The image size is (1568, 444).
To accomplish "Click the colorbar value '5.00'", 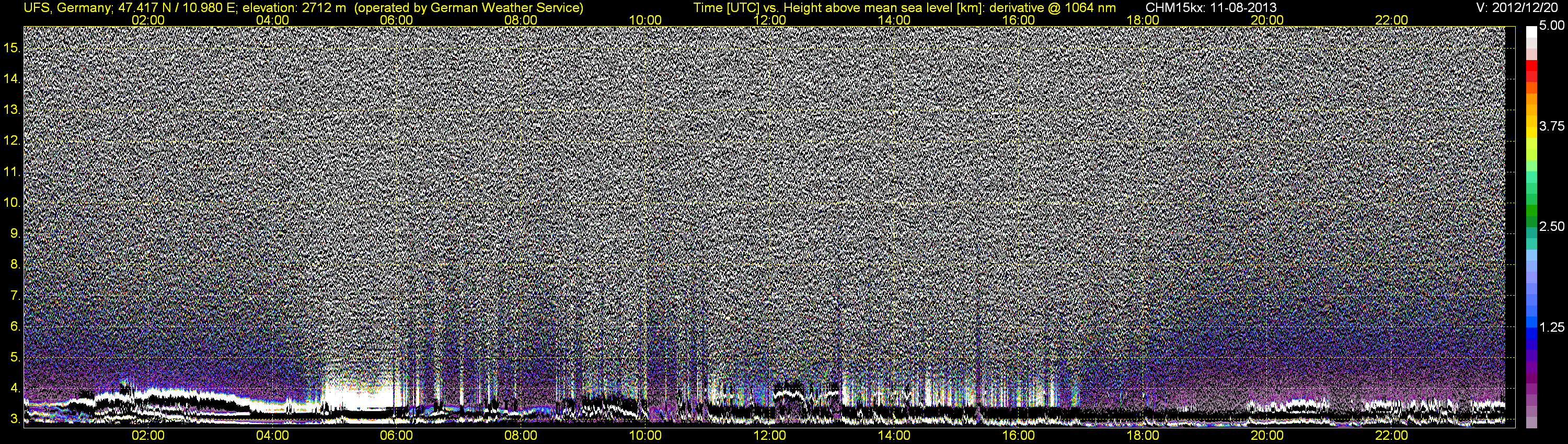I will [1552, 26].
